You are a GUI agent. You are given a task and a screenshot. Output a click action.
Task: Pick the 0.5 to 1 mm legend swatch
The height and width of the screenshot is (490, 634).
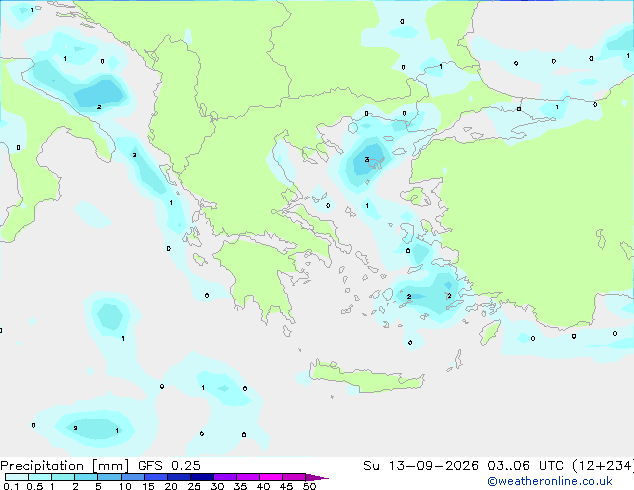click(x=40, y=477)
